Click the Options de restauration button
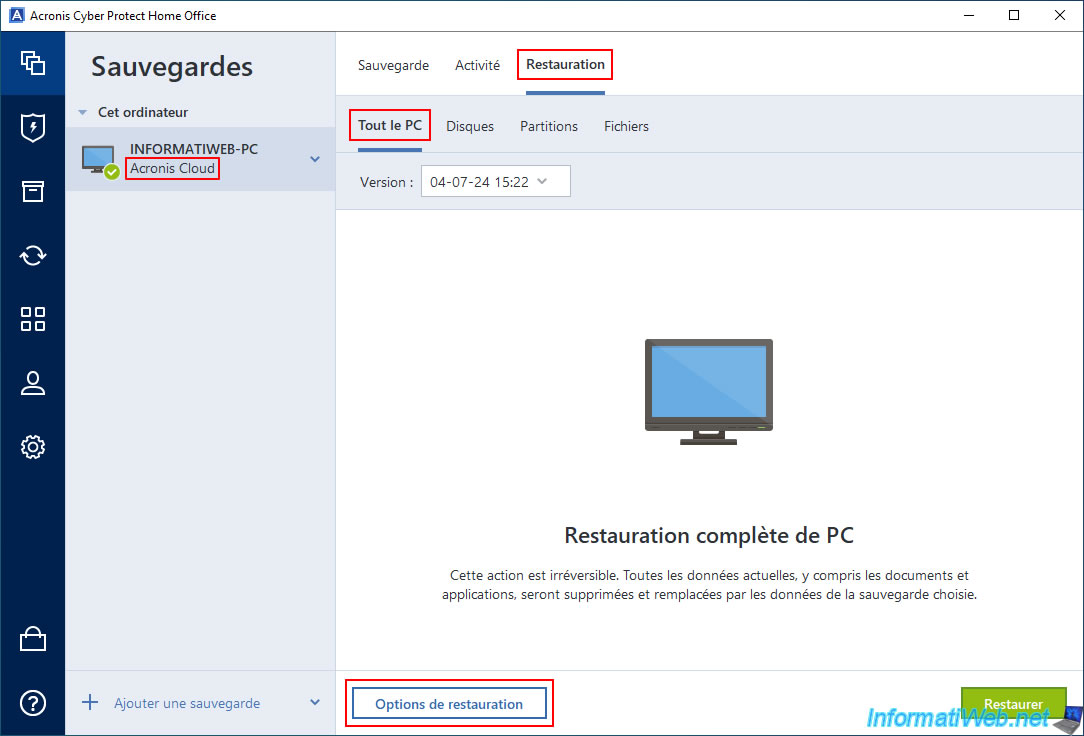 [x=449, y=704]
